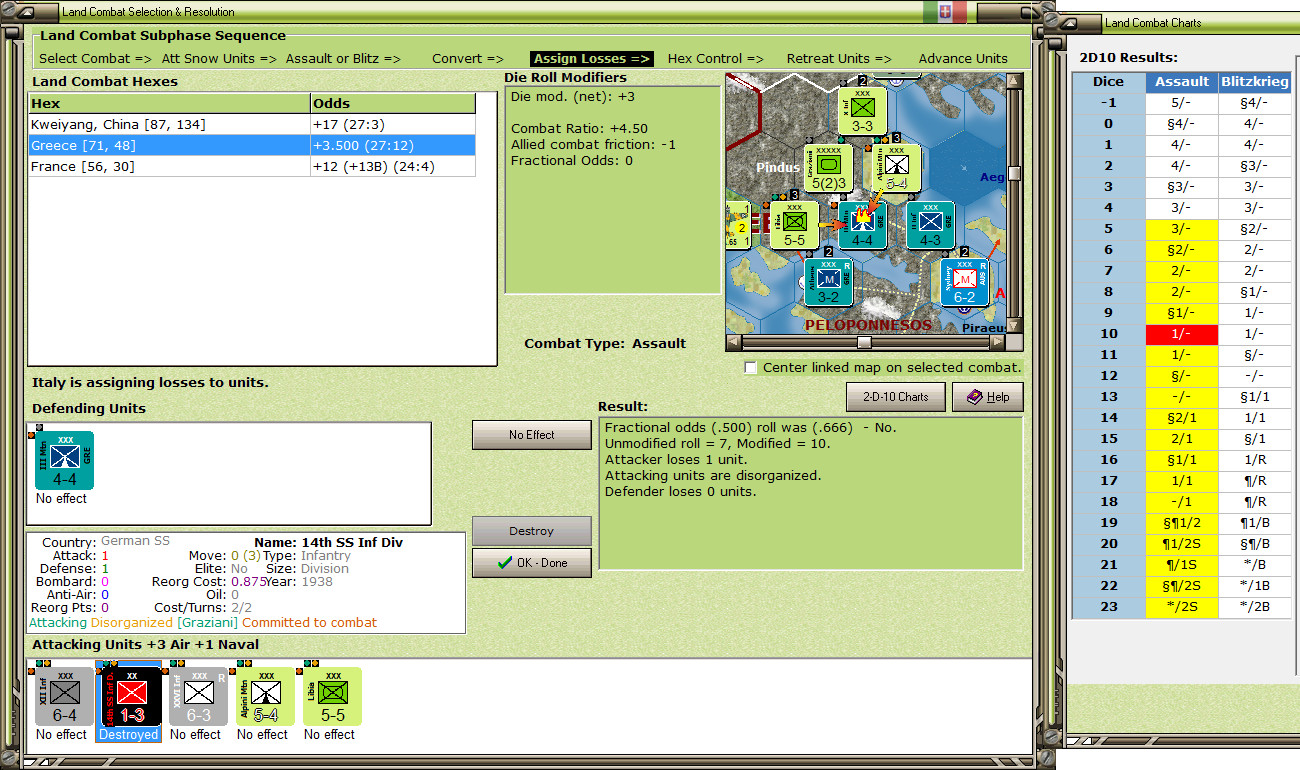This screenshot has width=1300, height=770.
Task: Click the Hex column header
Action: [169, 103]
